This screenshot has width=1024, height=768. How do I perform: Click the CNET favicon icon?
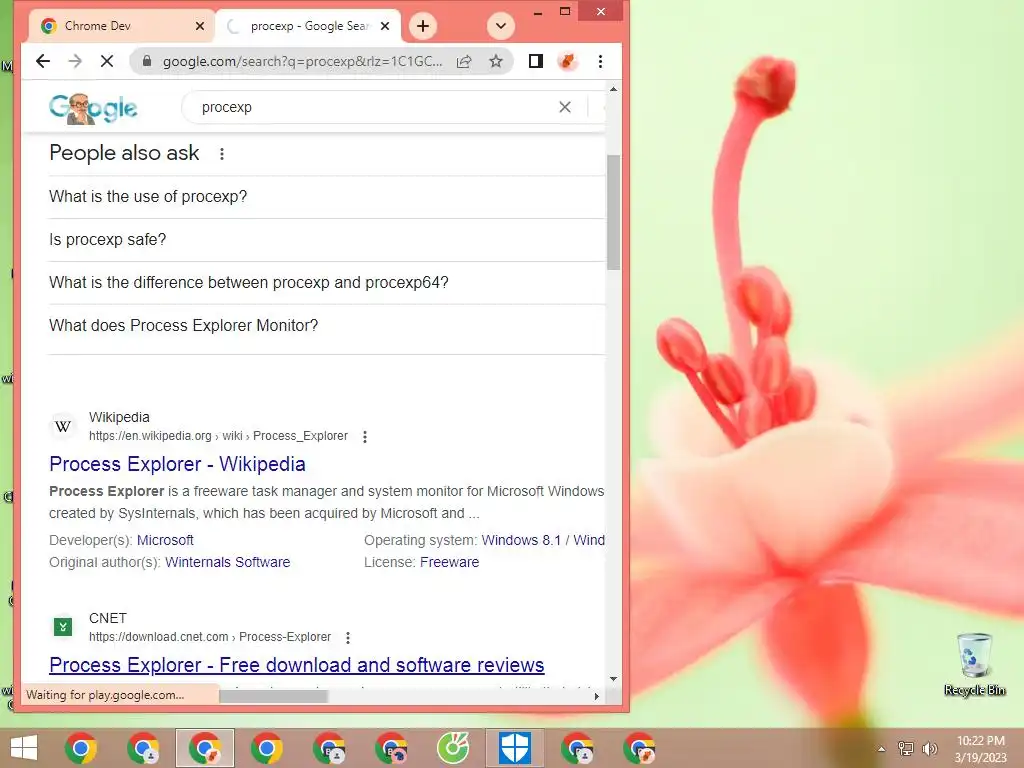pos(63,628)
